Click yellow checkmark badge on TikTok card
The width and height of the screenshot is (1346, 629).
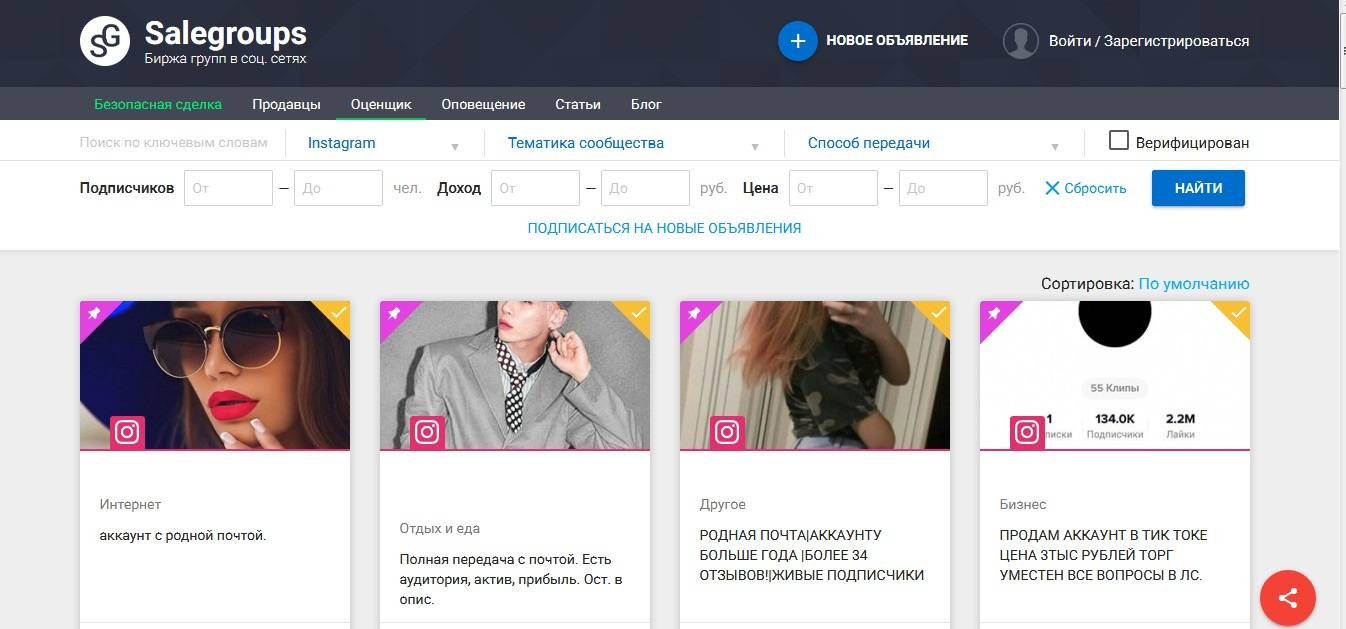point(1237,314)
